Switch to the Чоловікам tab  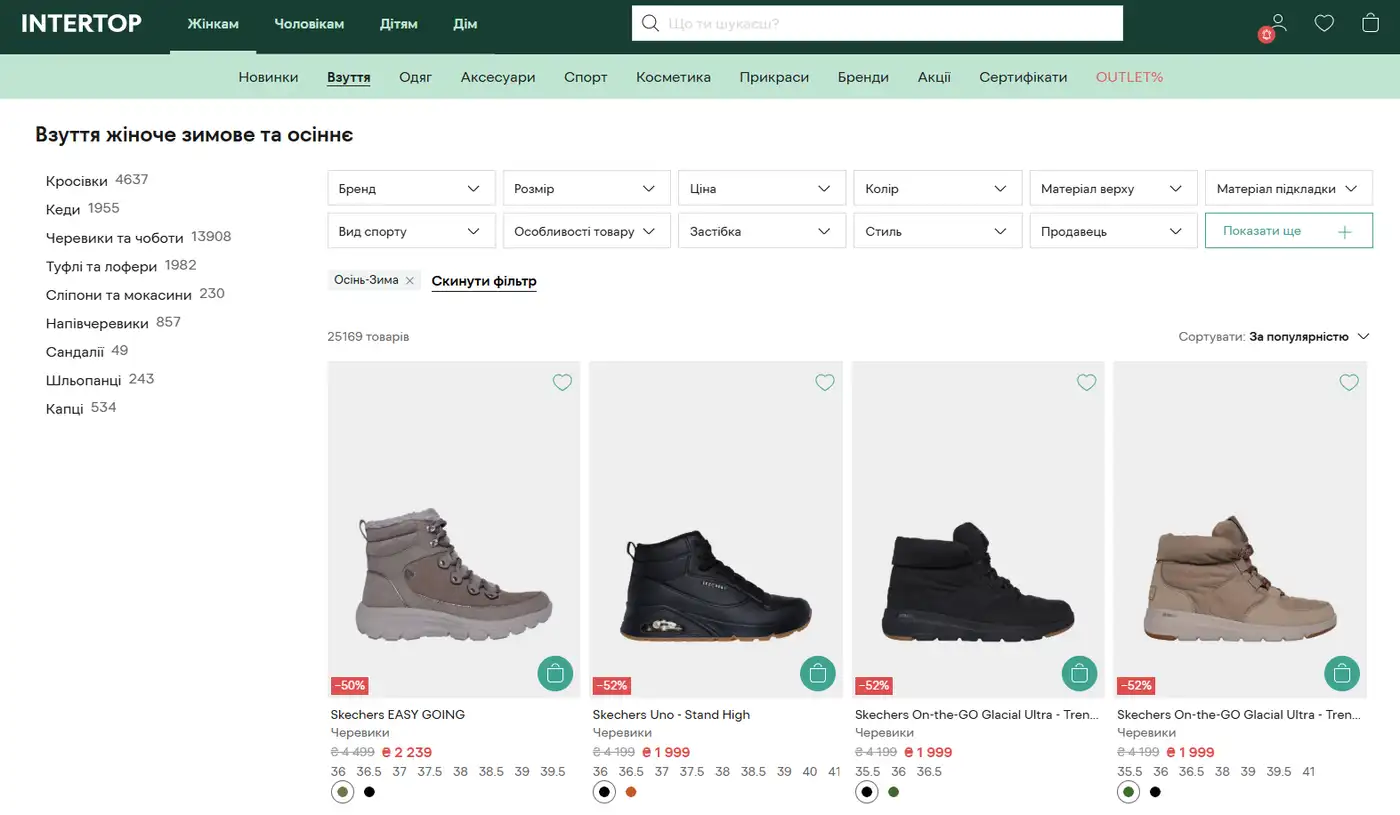(309, 24)
